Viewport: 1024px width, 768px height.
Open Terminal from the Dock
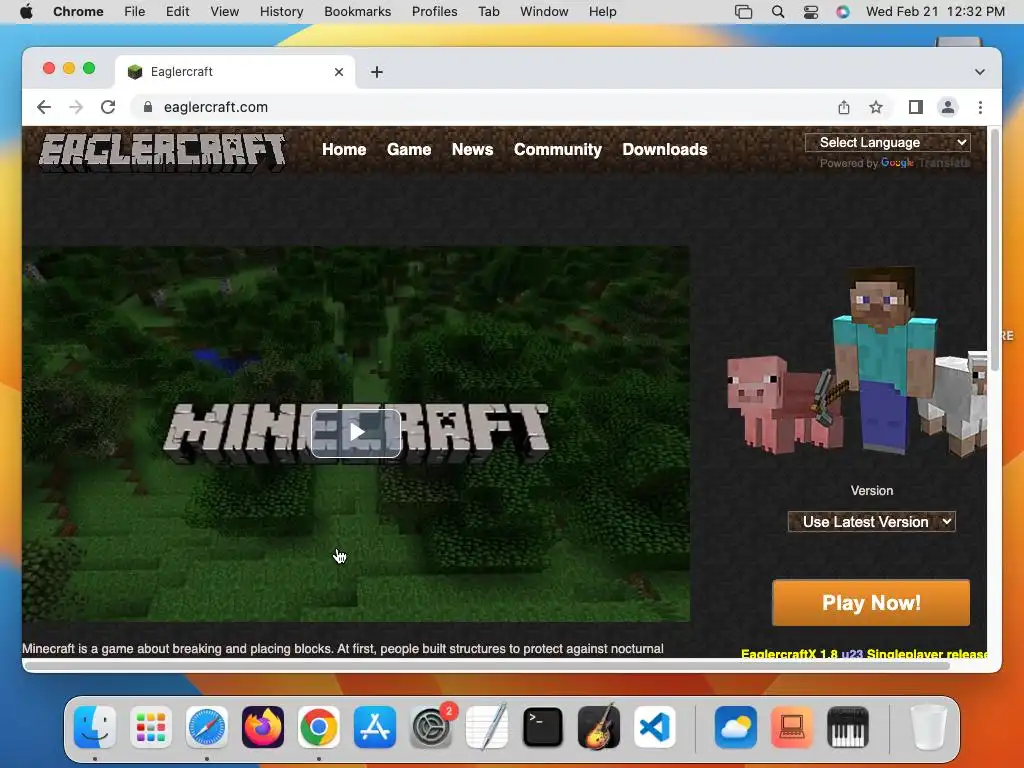(543, 727)
